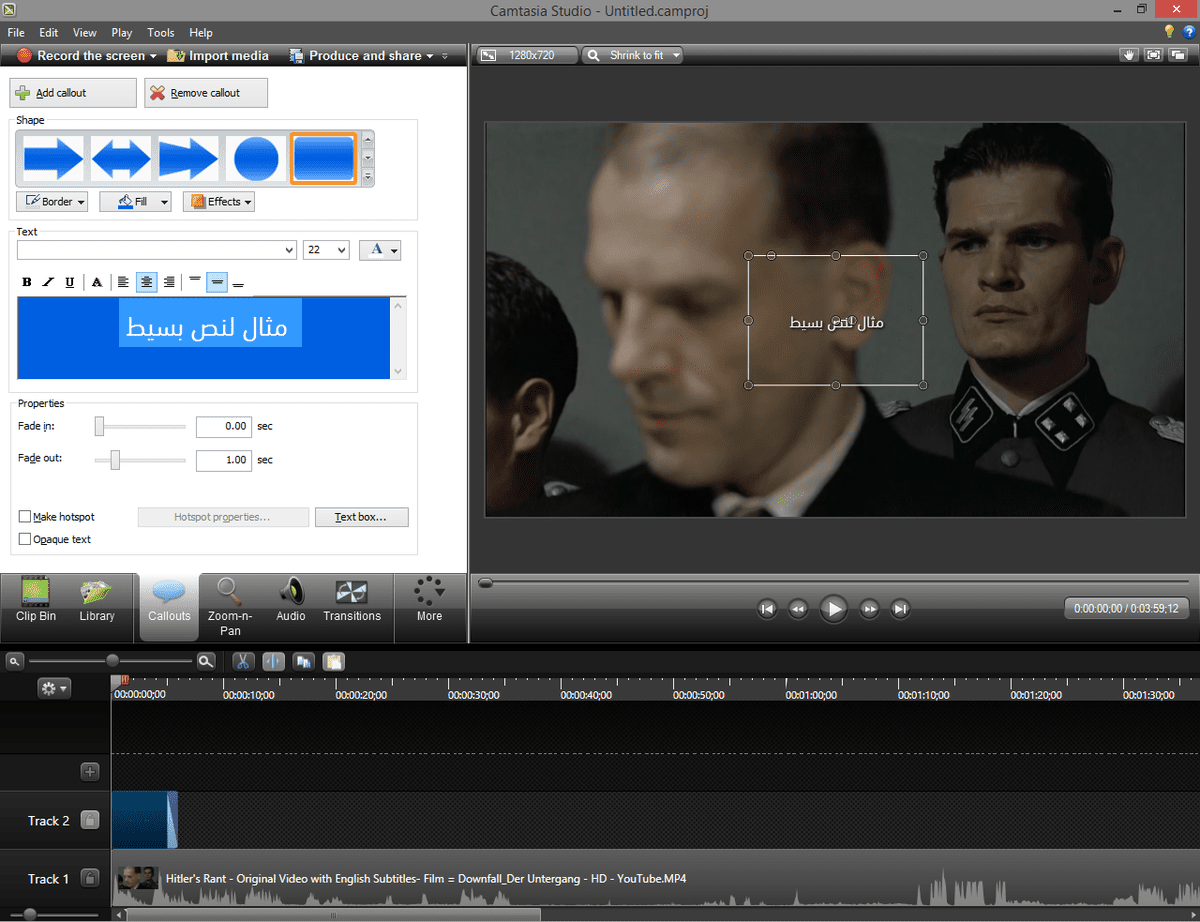Screen dimensions: 1200x922
Task: Open help question mark icon
Action: 1188,32
